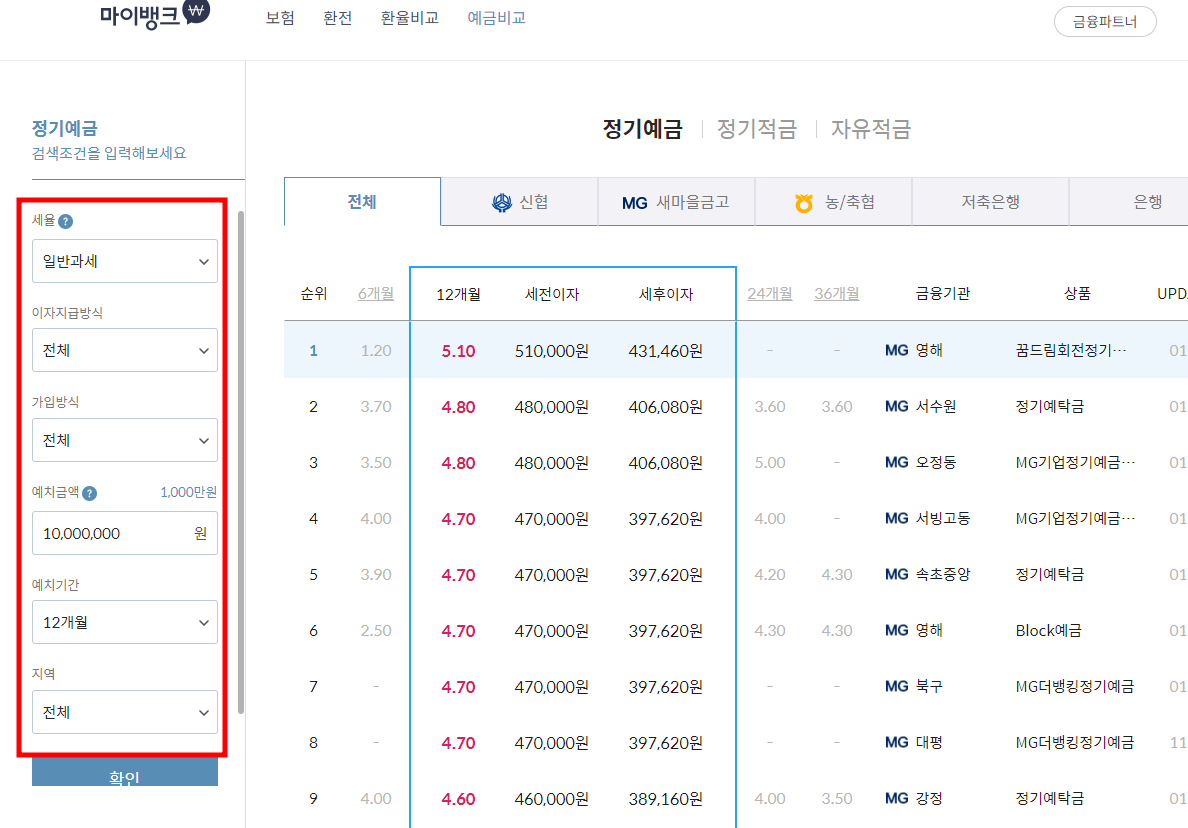
Task: Click 정기예탁금 product in 속초중앙 row
Action: [x=1049, y=575]
